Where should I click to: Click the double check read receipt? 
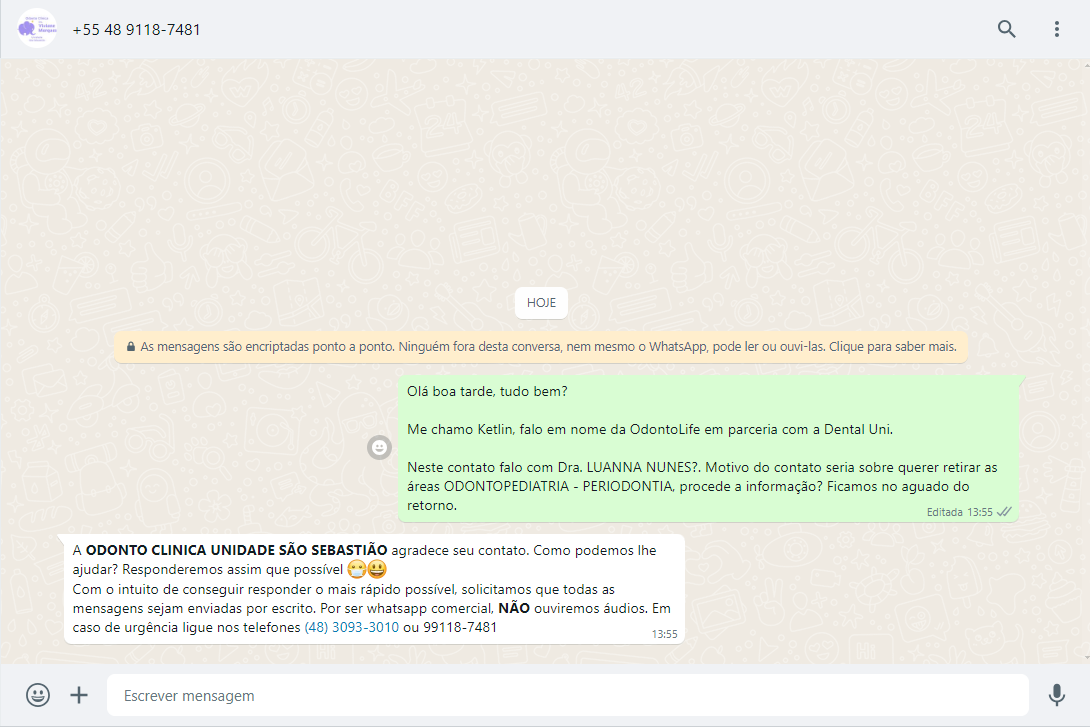coord(1004,512)
